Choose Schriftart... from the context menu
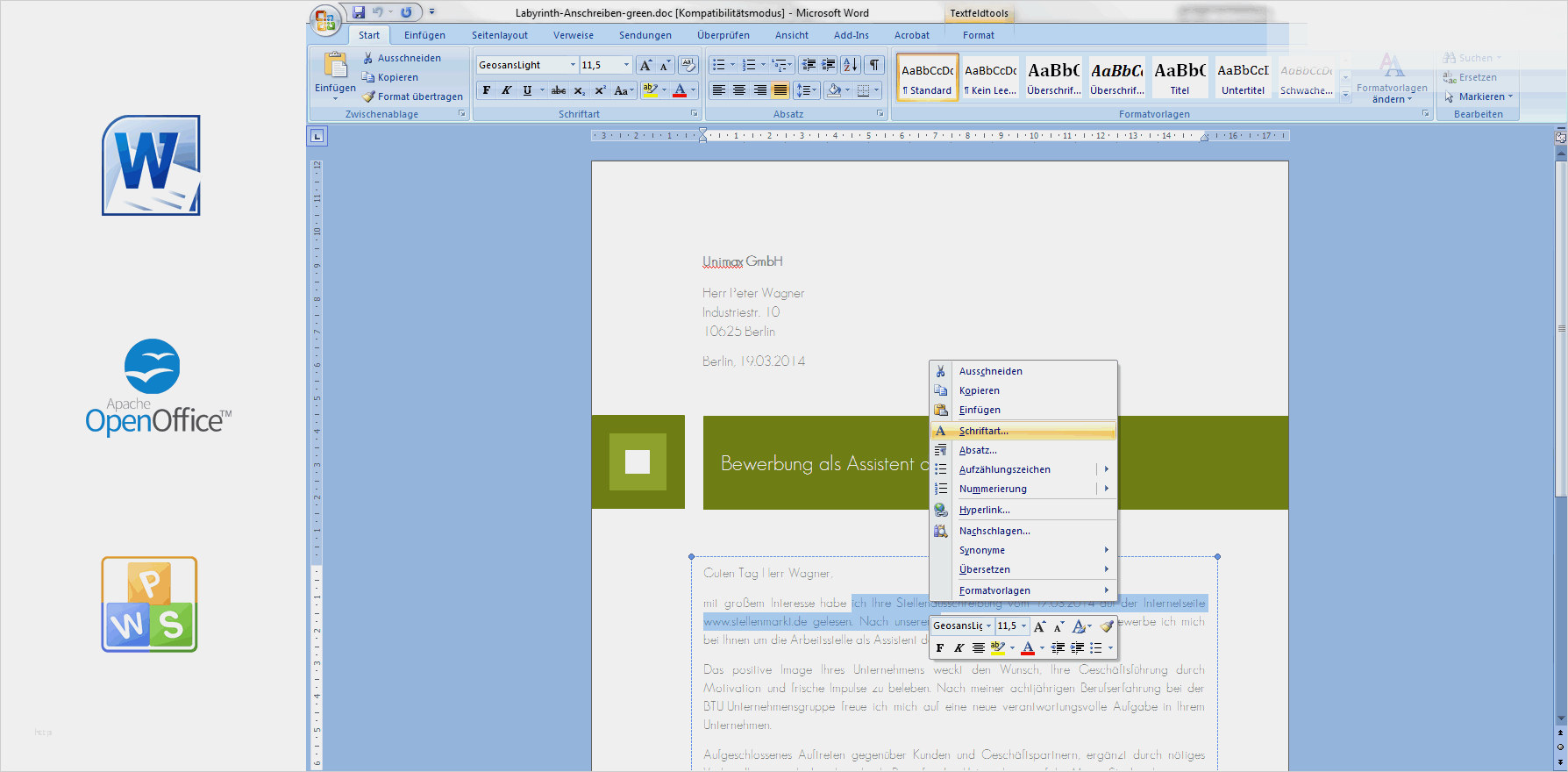Viewport: 1568px width, 772px height. 983,431
